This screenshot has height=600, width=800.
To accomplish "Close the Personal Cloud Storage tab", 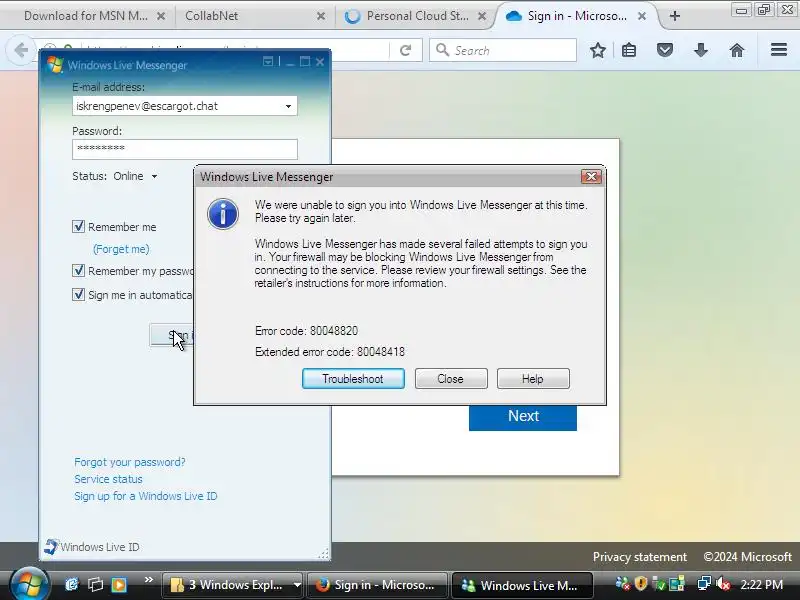I will (x=482, y=16).
